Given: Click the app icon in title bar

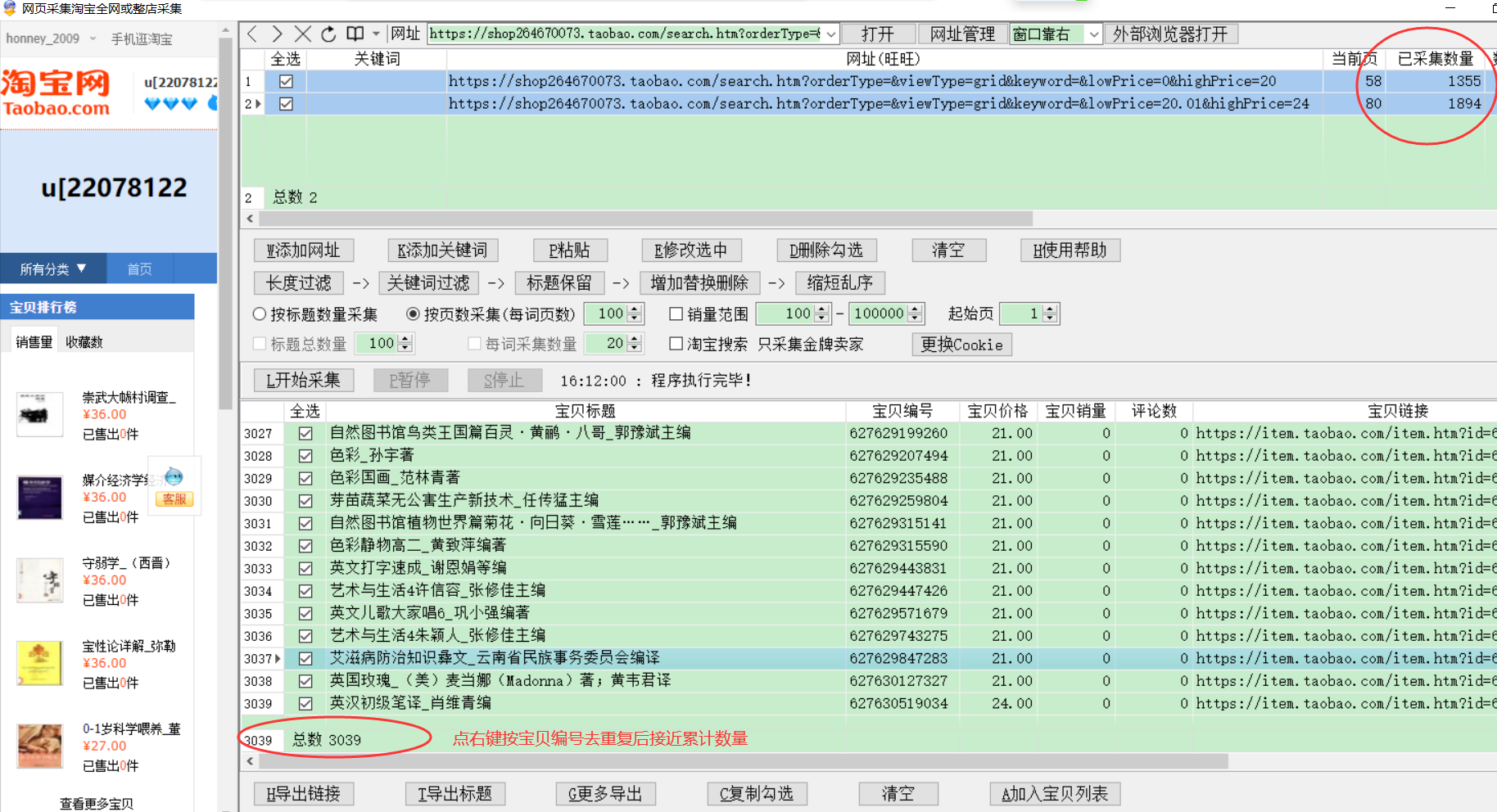Looking at the screenshot, I should coord(9,8).
